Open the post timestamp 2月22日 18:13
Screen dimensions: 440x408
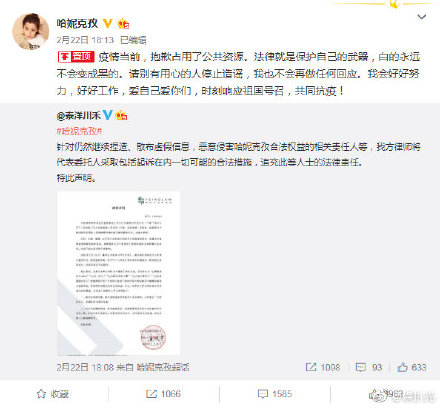click(x=85, y=40)
